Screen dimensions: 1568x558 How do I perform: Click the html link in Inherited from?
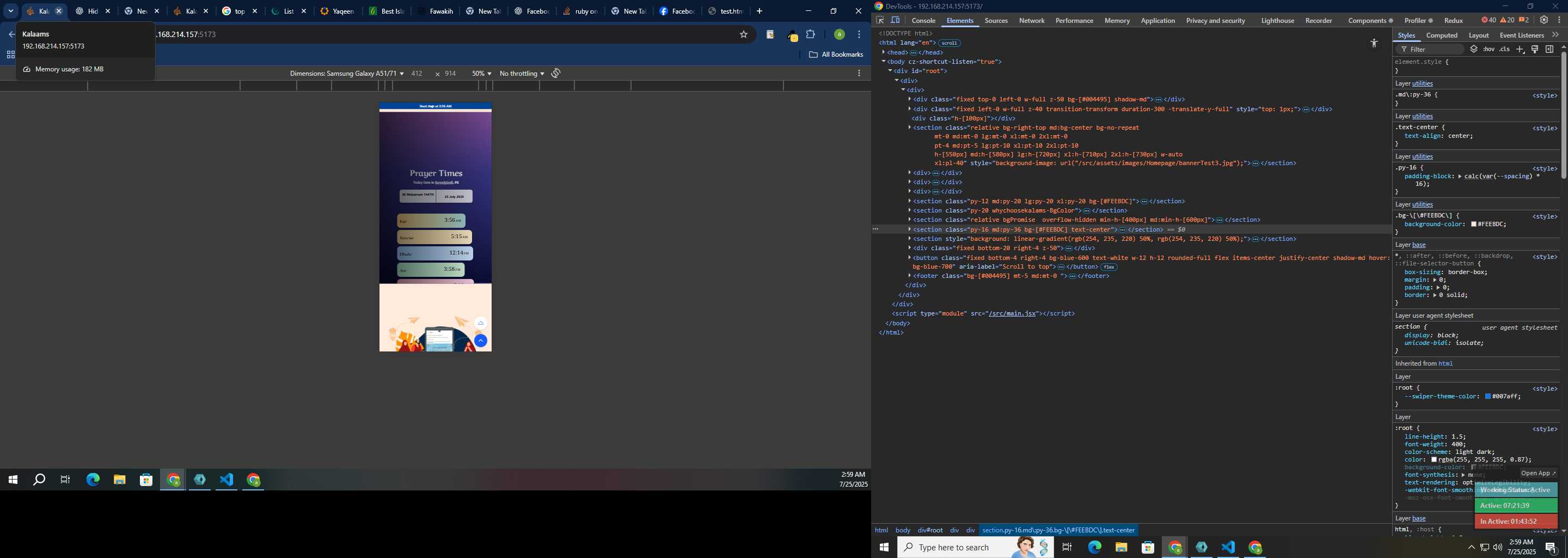(1445, 363)
